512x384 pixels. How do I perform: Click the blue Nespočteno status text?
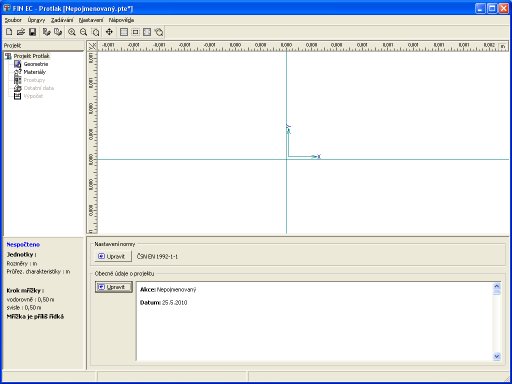coord(23,245)
